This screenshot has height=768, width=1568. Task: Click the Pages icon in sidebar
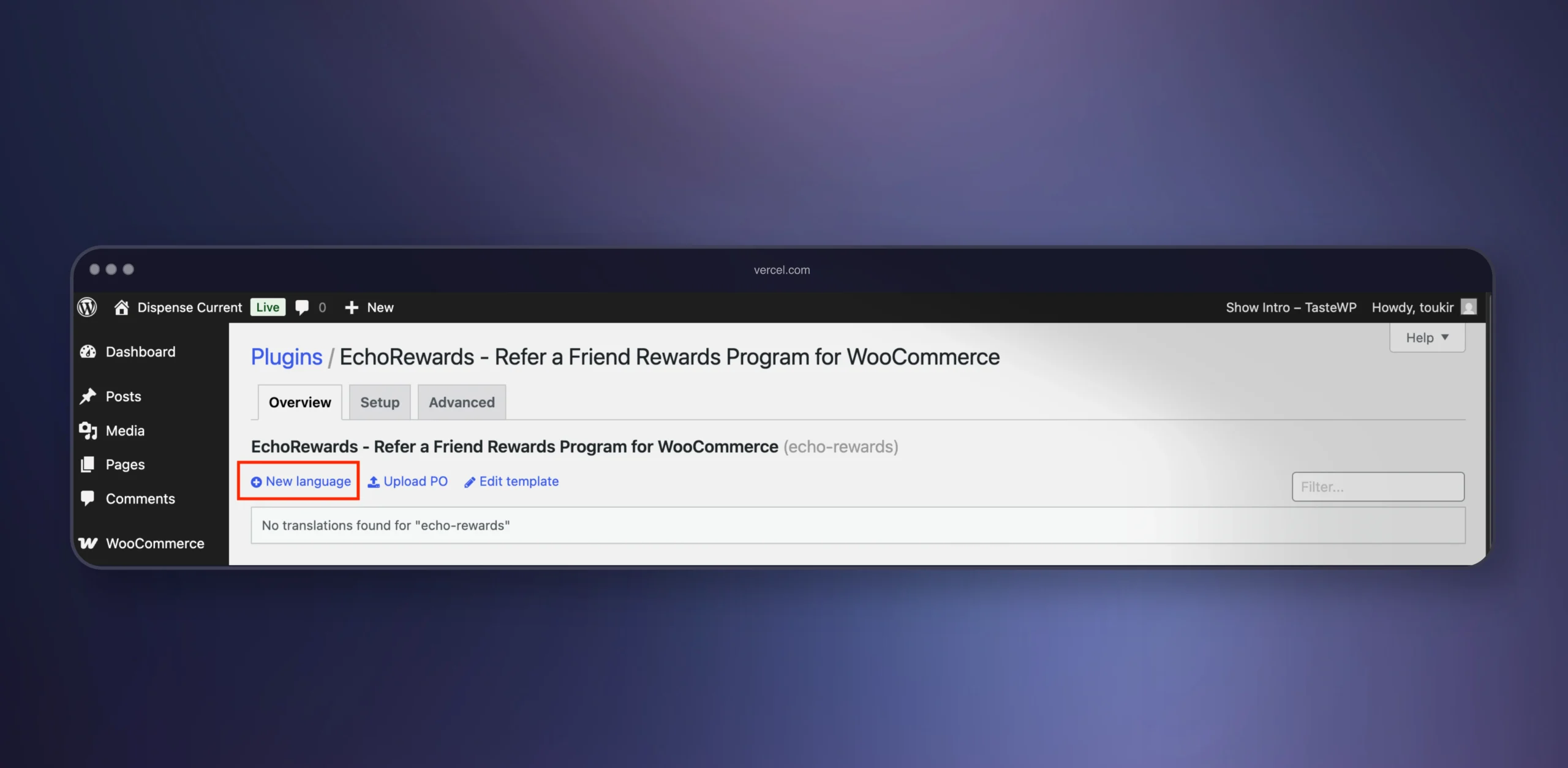88,464
